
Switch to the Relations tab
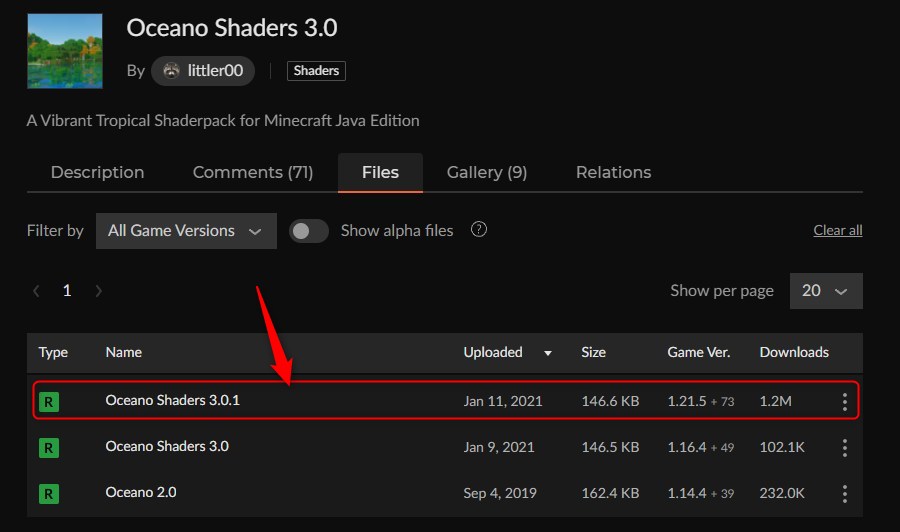pyautogui.click(x=614, y=172)
